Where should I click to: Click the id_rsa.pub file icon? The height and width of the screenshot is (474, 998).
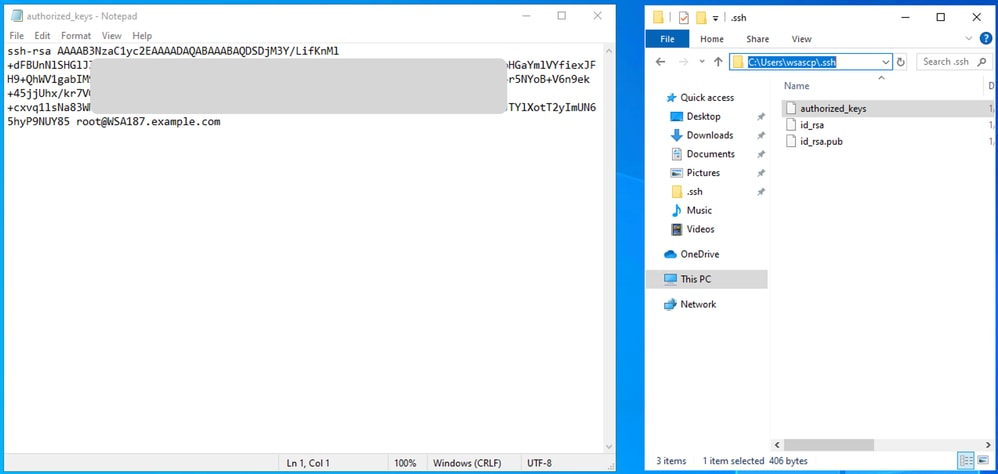[791, 141]
